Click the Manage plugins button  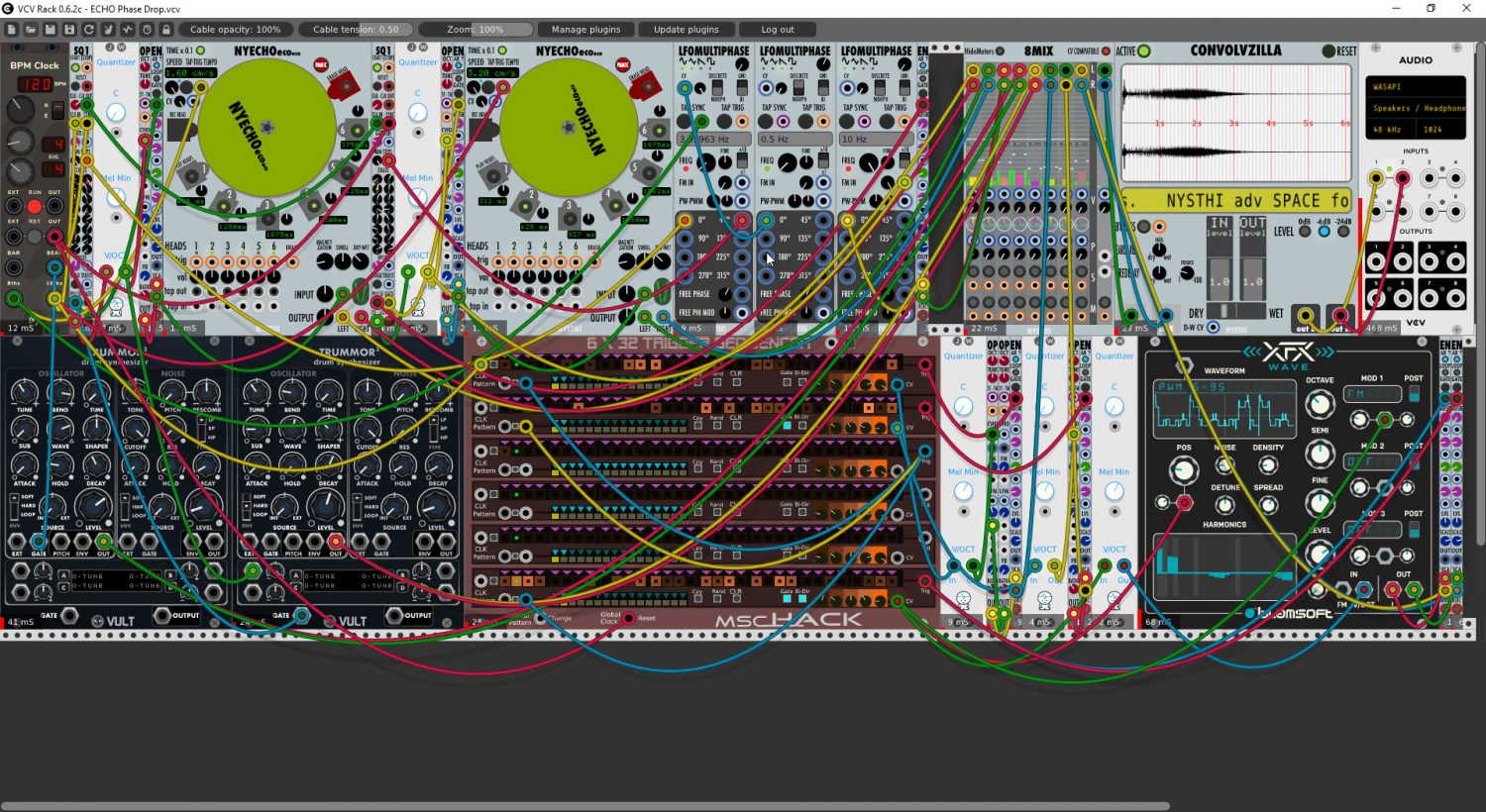pyautogui.click(x=586, y=30)
